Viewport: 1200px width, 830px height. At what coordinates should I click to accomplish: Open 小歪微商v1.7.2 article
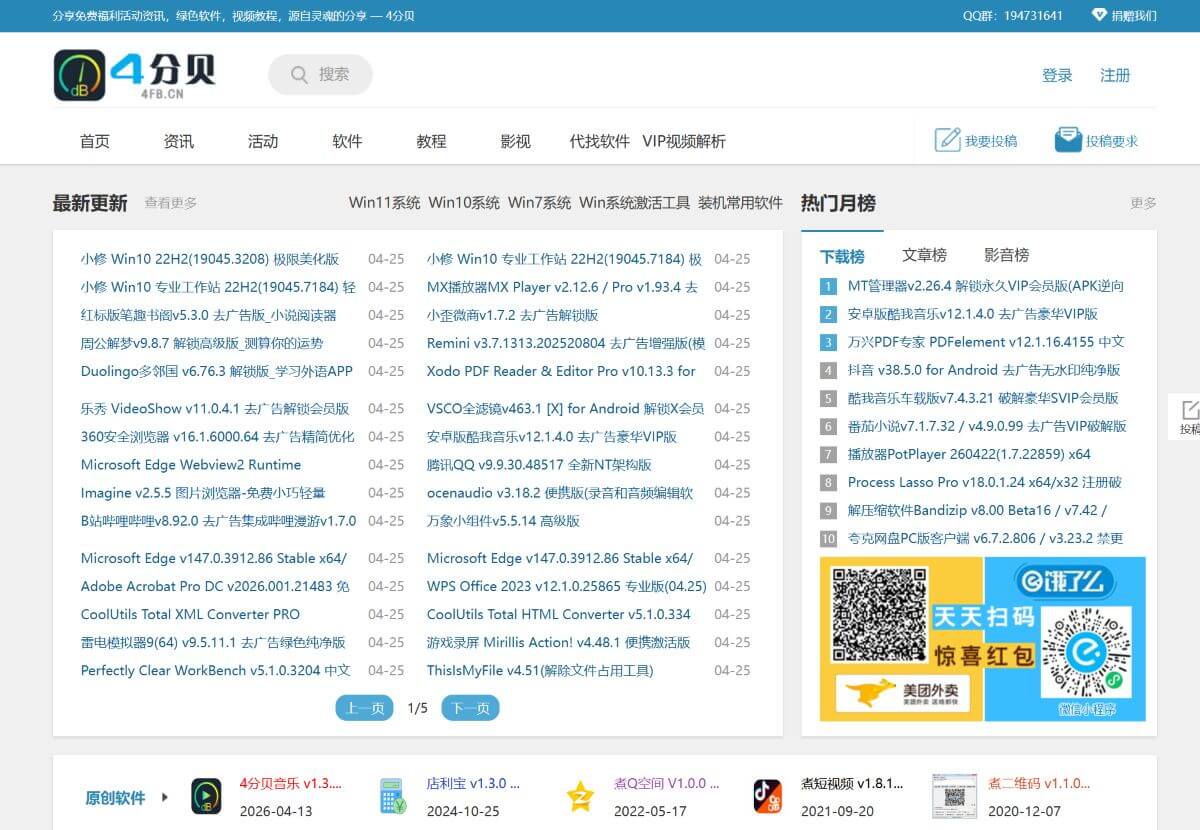513,315
